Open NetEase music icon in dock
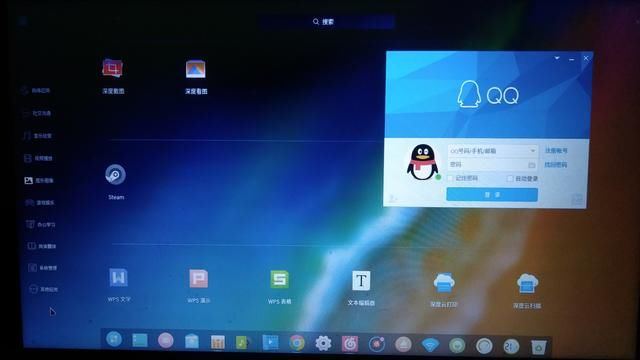The image size is (640, 360). click(350, 344)
